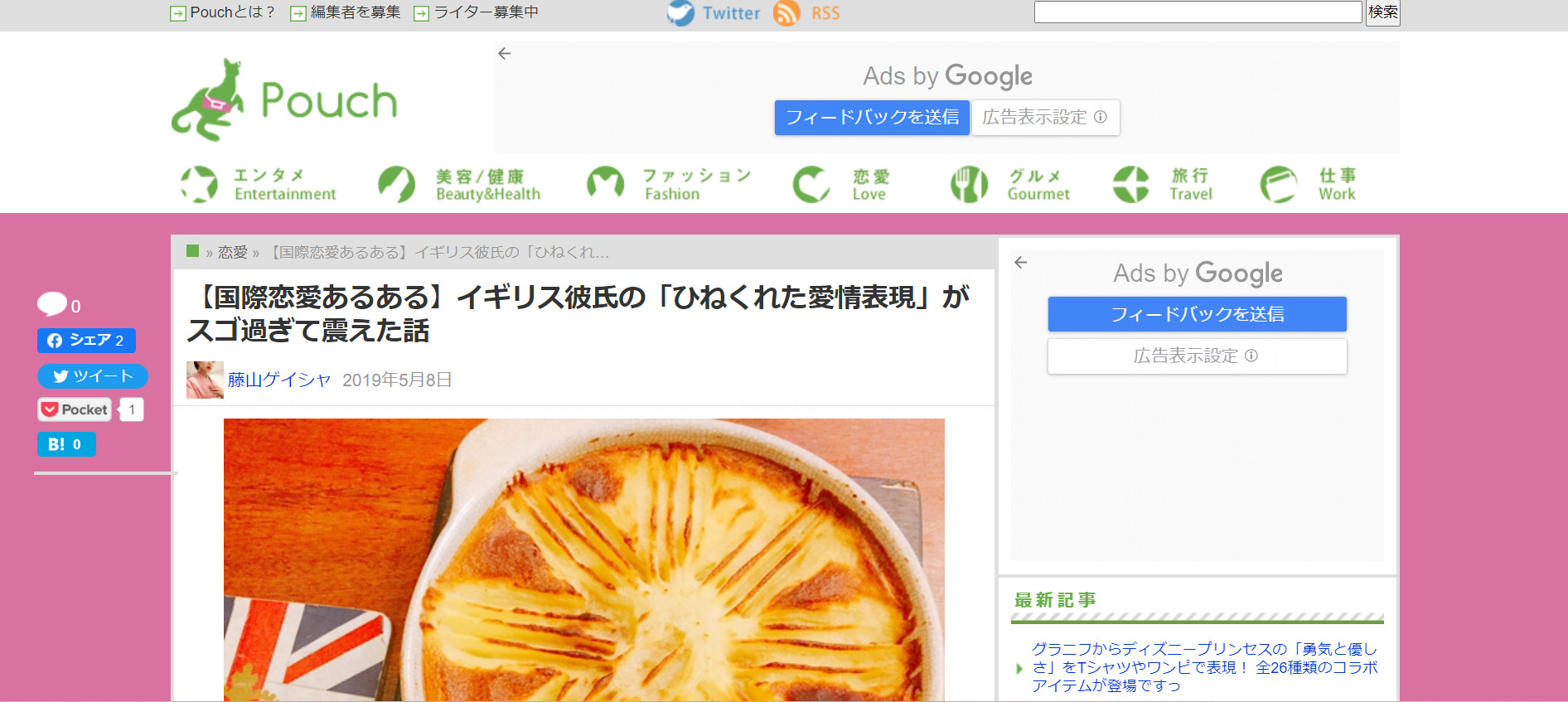Open the 編集者を募集 link
This screenshot has height=702, width=1568.
pos(356,12)
